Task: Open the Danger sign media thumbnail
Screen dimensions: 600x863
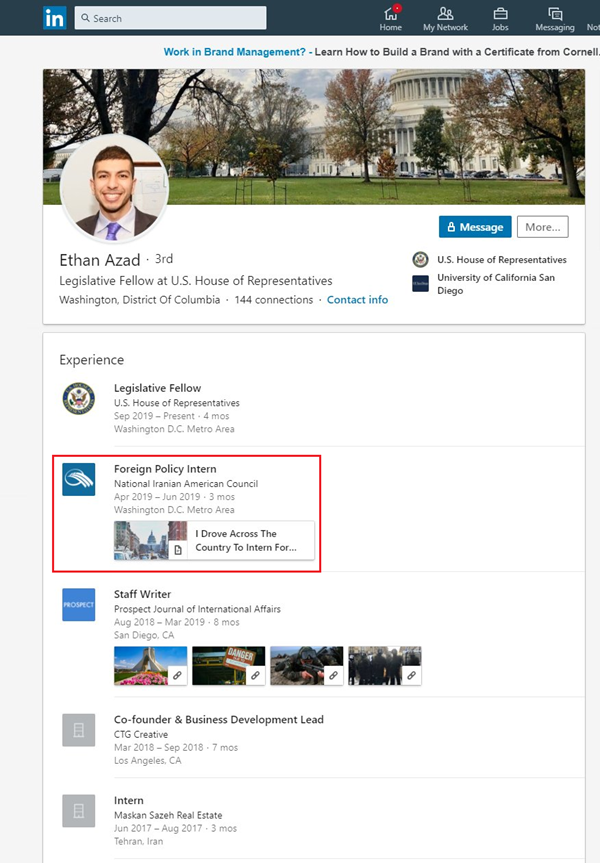Action: (228, 666)
